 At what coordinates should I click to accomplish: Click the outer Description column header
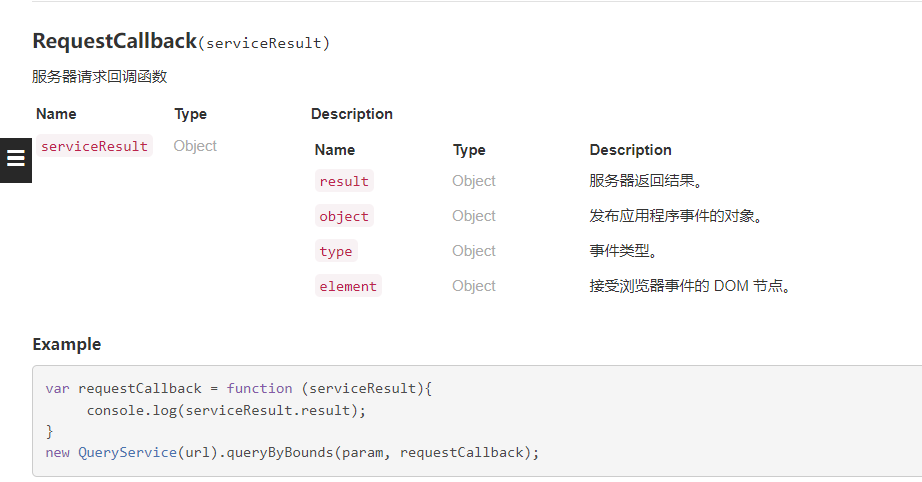(352, 114)
